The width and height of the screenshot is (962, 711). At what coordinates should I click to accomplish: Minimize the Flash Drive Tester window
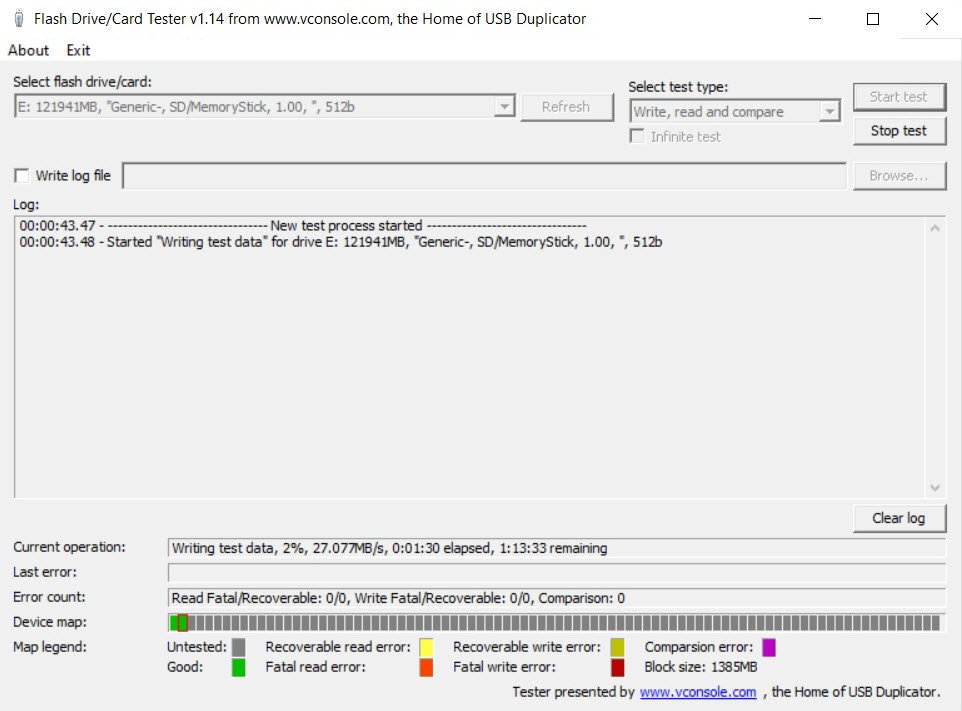pyautogui.click(x=815, y=19)
